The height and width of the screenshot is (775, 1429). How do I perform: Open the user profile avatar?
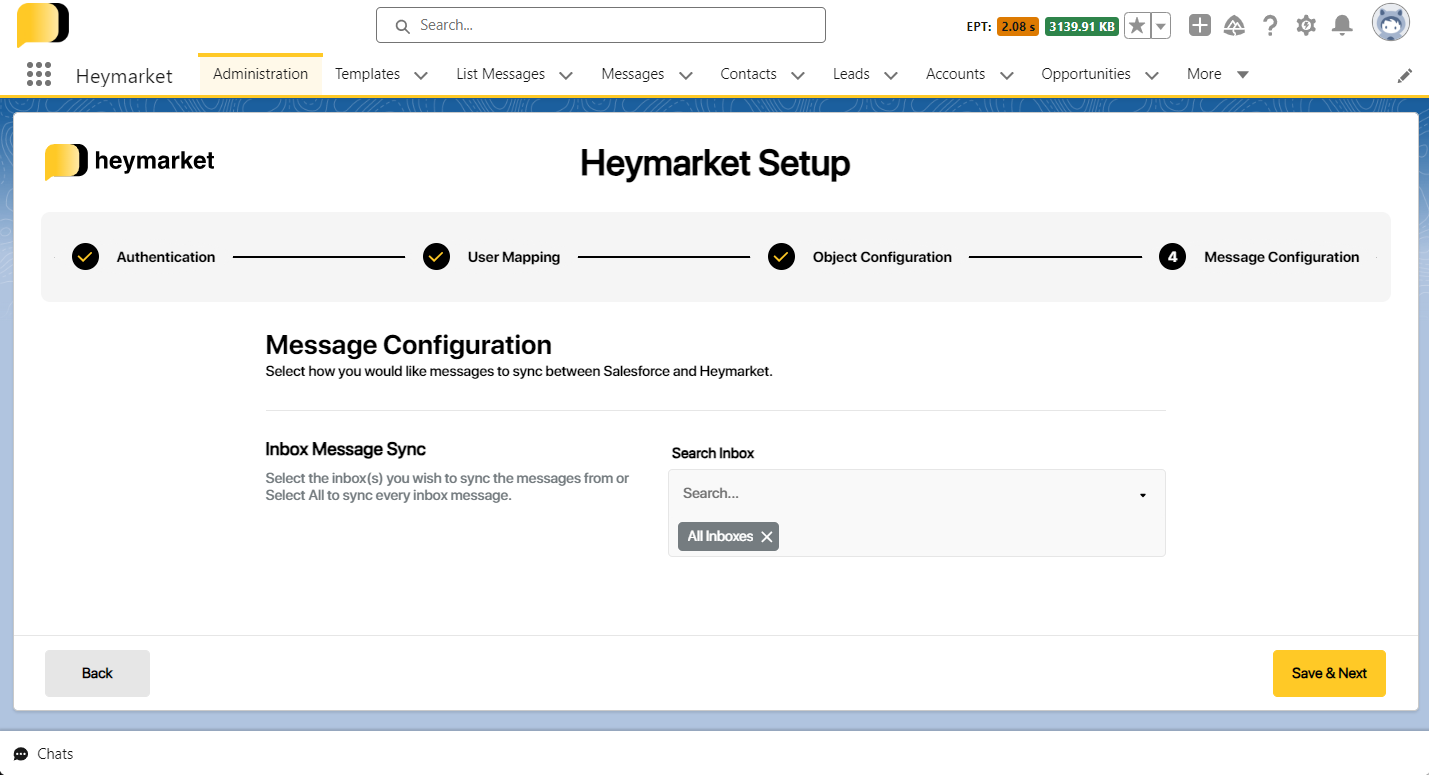click(1391, 23)
